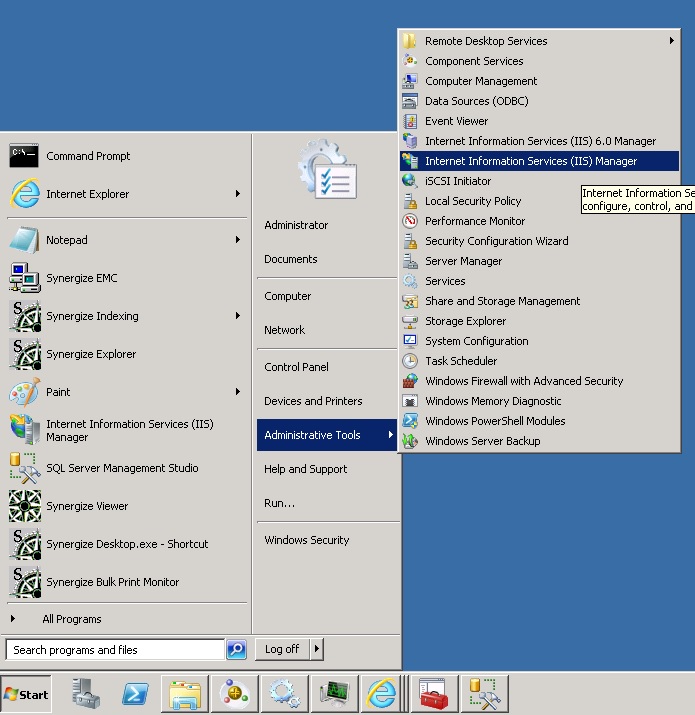The image size is (695, 715).
Task: Click the Log off button
Action: (x=282, y=648)
